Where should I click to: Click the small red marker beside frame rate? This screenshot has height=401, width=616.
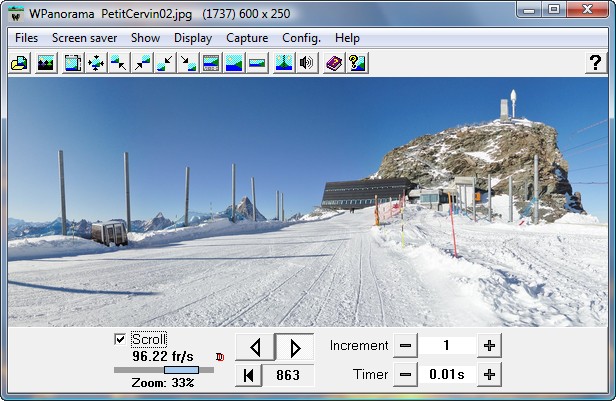220,356
